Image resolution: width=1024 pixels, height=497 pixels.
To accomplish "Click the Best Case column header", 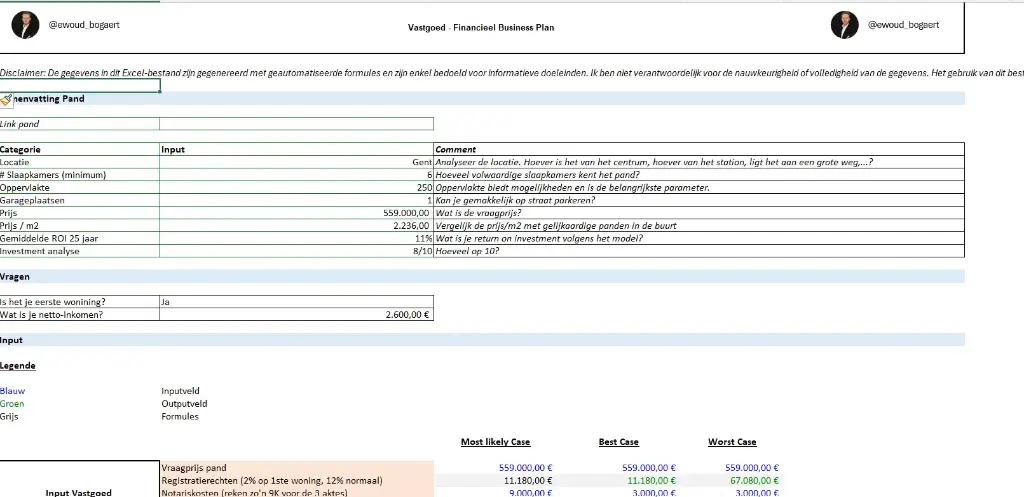I will tap(618, 442).
